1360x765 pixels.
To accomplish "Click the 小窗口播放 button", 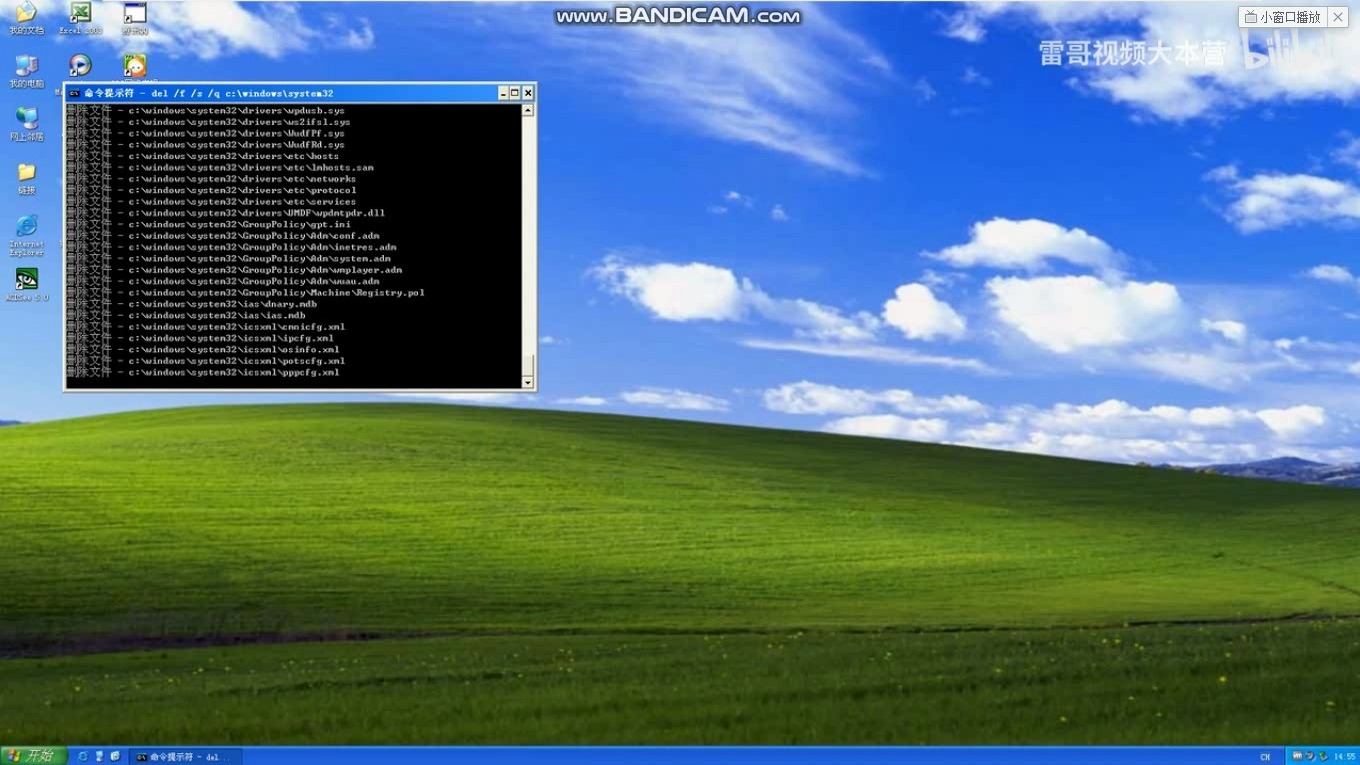I will (1283, 17).
